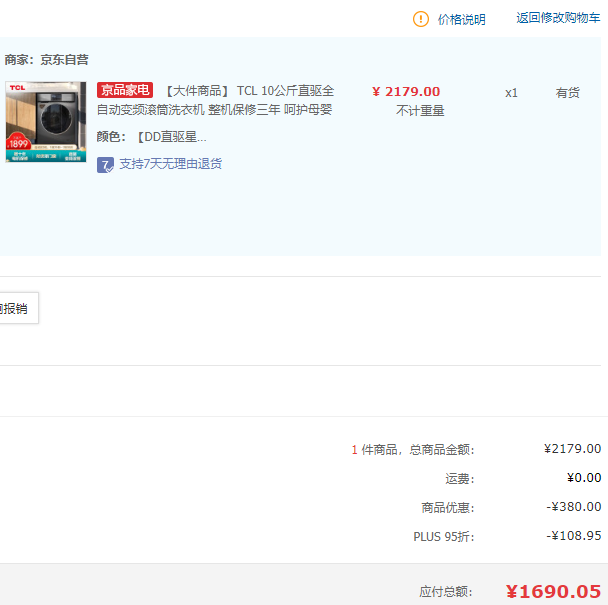
Task: Click the orange price notice exclamation icon
Action: click(421, 19)
